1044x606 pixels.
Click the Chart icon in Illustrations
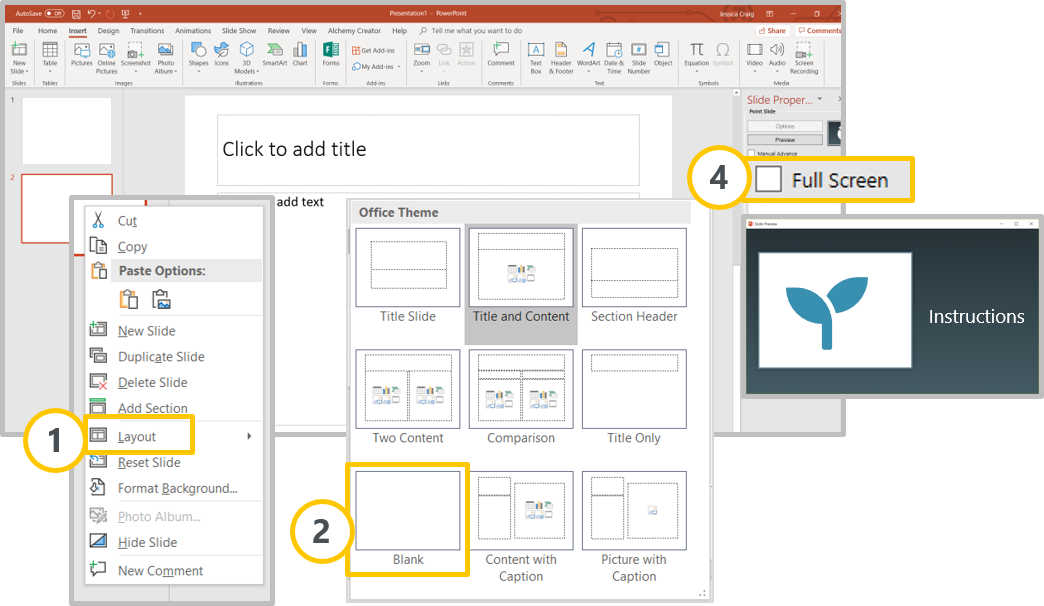(299, 54)
